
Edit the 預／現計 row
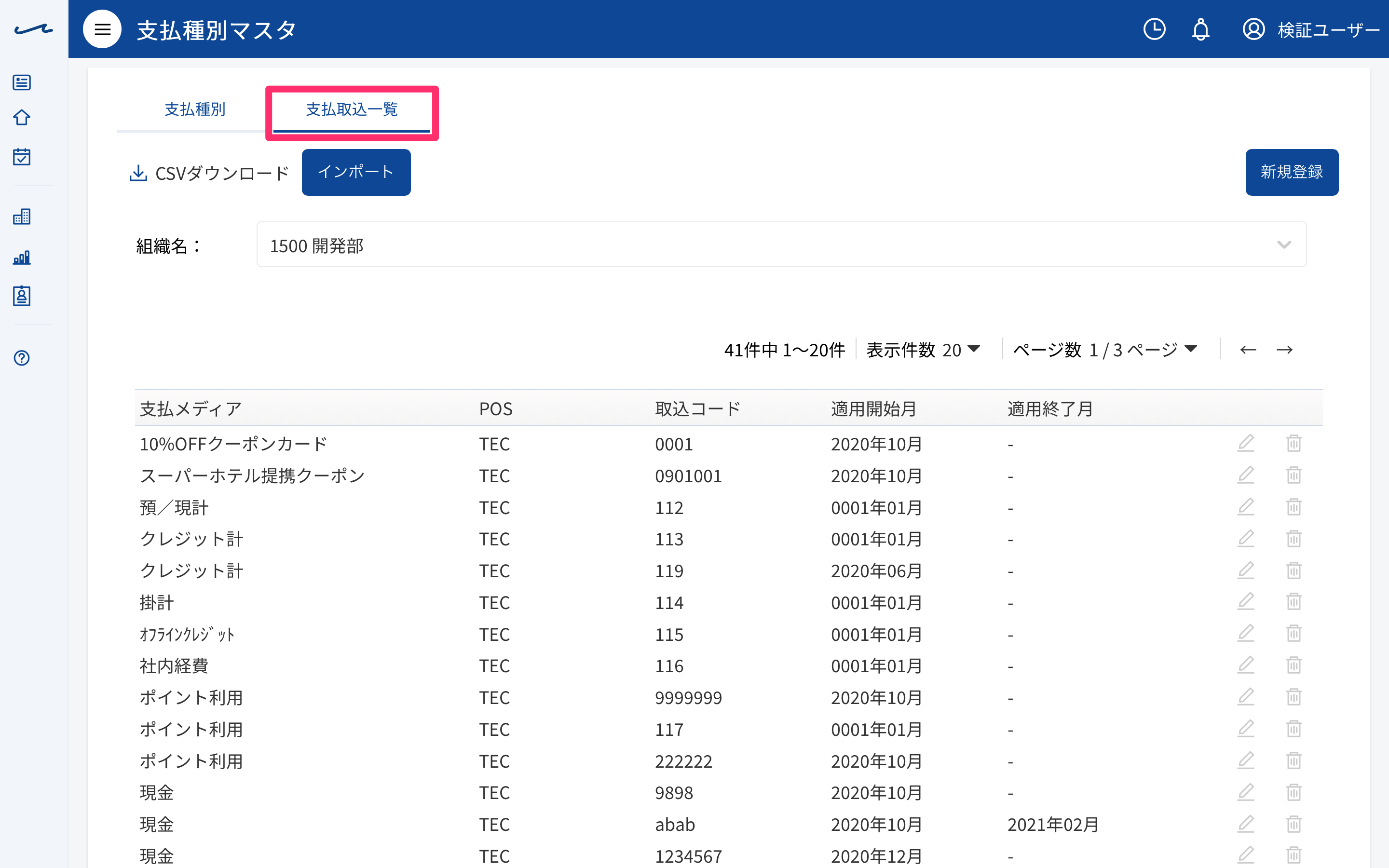point(1245,507)
